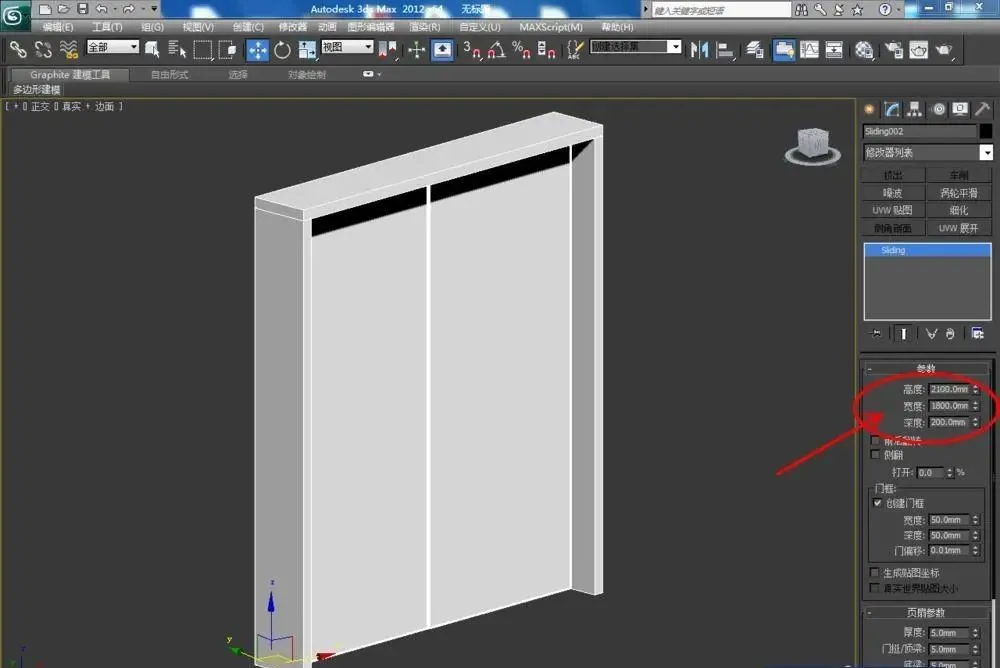Enable the 生成贴图坐标 checkbox
Viewport: 1000px width, 668px height.
pyautogui.click(x=874, y=572)
